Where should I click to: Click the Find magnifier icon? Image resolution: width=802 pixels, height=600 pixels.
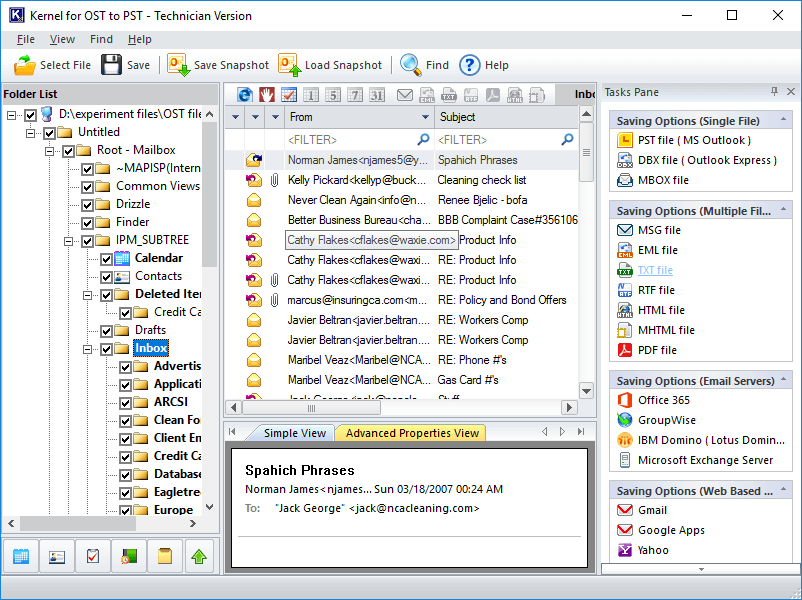click(x=410, y=65)
